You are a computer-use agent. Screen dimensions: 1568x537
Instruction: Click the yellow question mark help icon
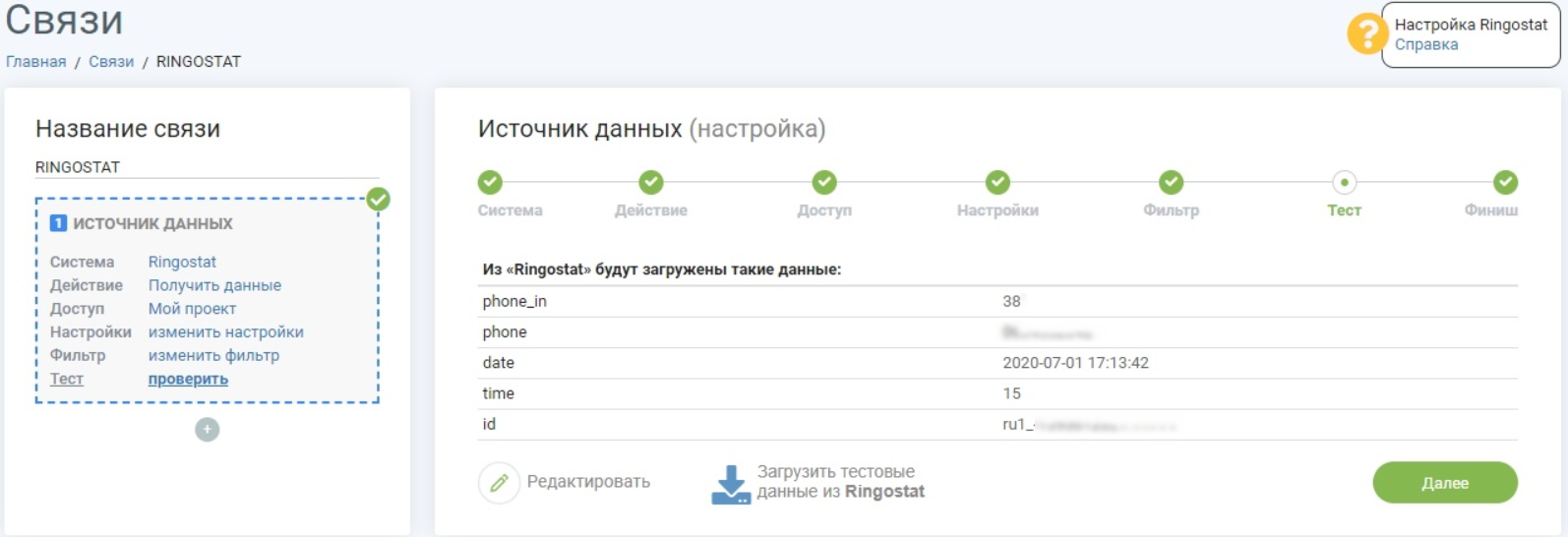(x=1366, y=34)
